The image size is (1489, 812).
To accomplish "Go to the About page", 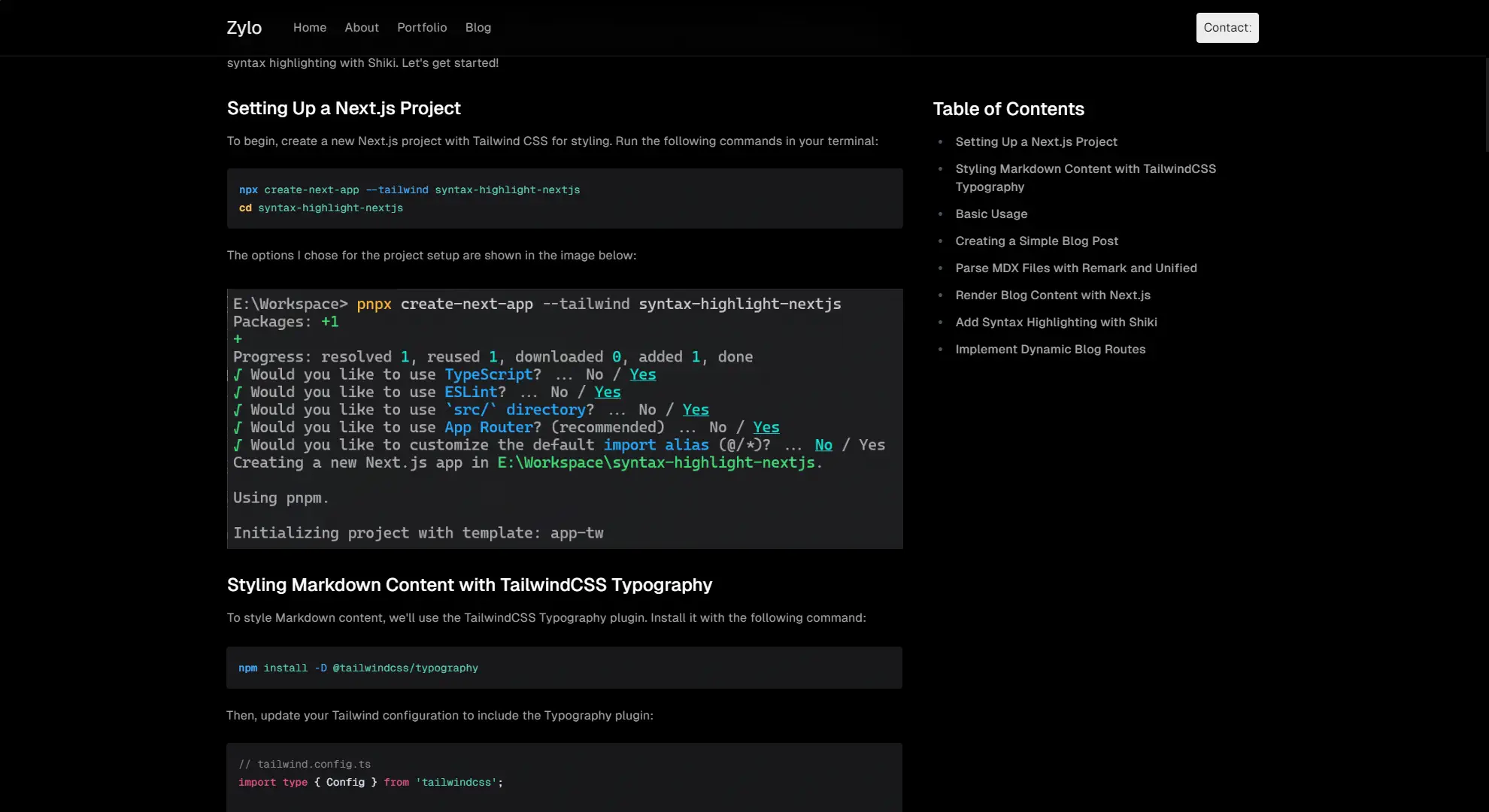I will [361, 28].
